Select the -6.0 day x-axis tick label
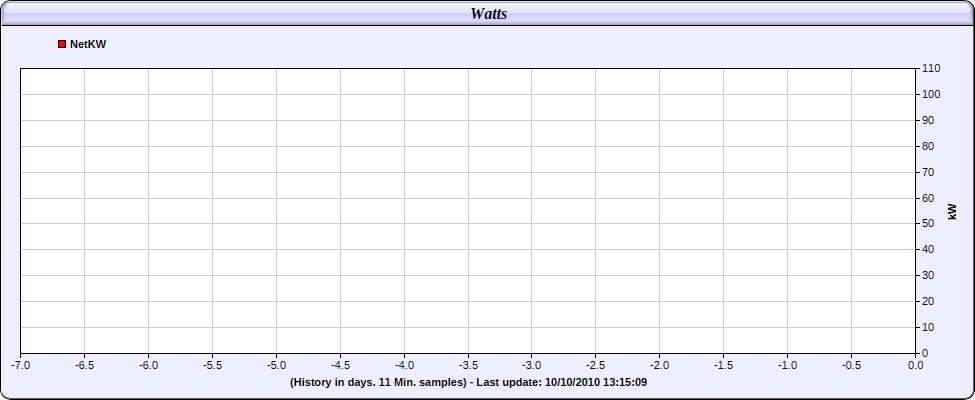Screen dimensions: 975x400 tap(148, 365)
